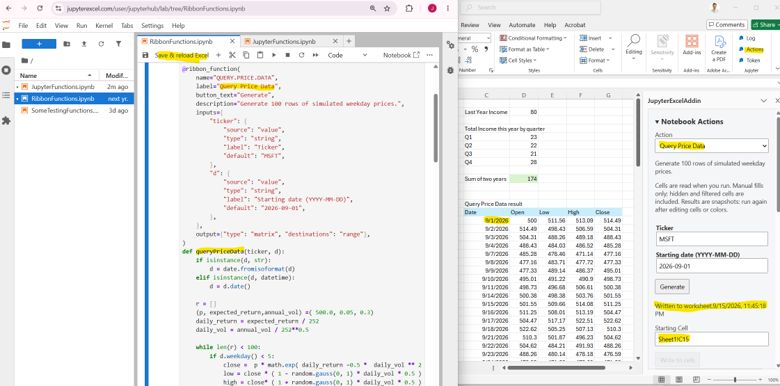Click the blue new launcher plus button
Viewport: 780px width, 386px height.
click(x=39, y=44)
